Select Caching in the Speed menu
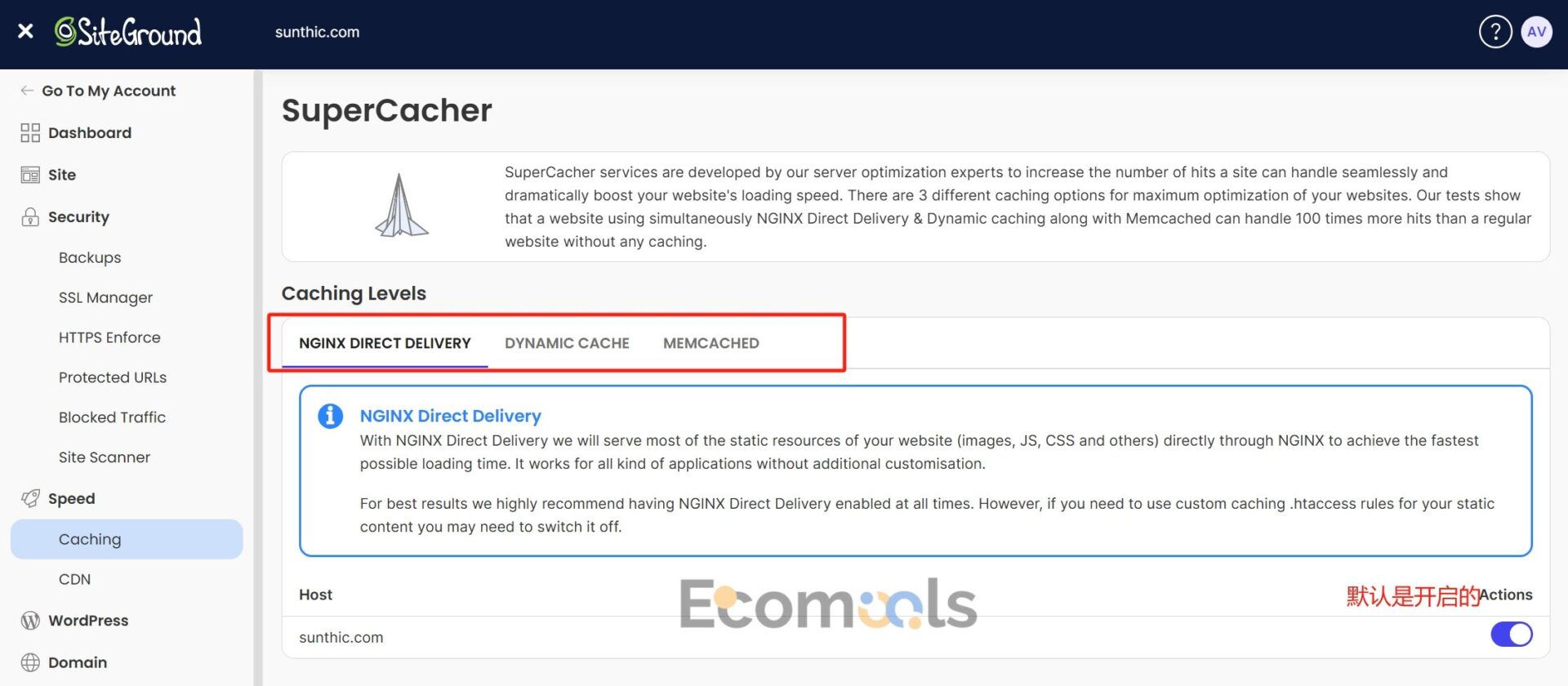Viewport: 1568px width, 686px height. point(127,539)
